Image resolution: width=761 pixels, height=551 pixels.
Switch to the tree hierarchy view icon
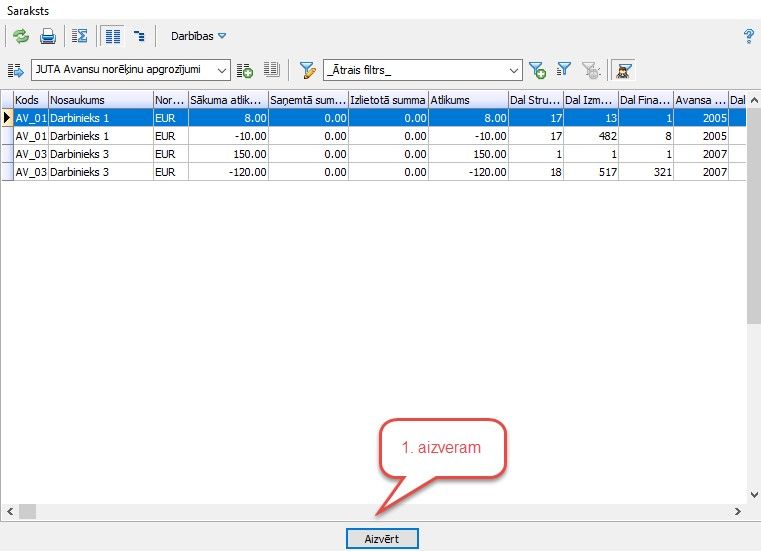coord(139,36)
